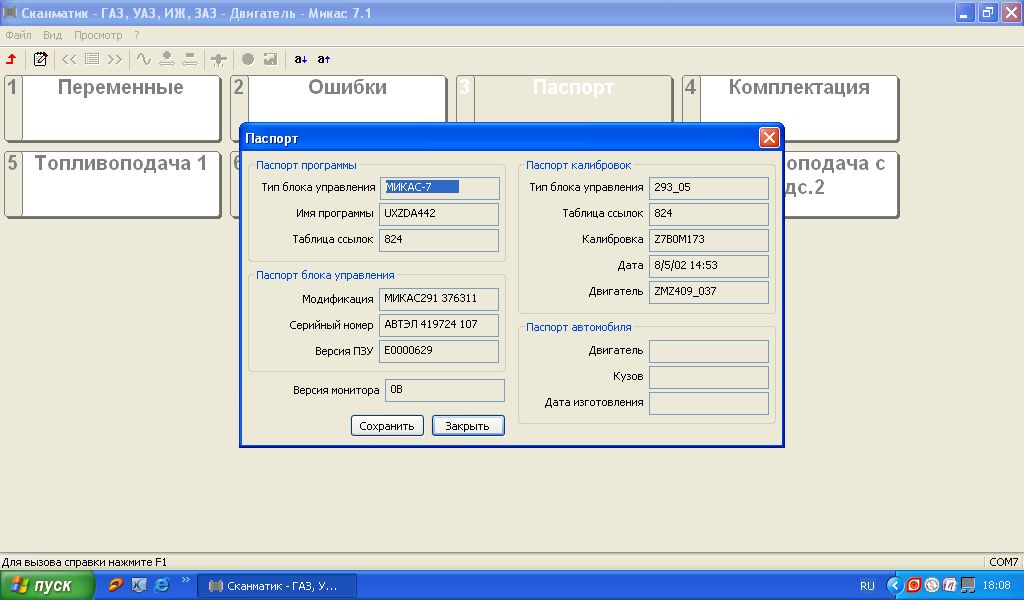
Task: Click the Двигатель field under Паспорт автомобиля
Action: coord(708,351)
